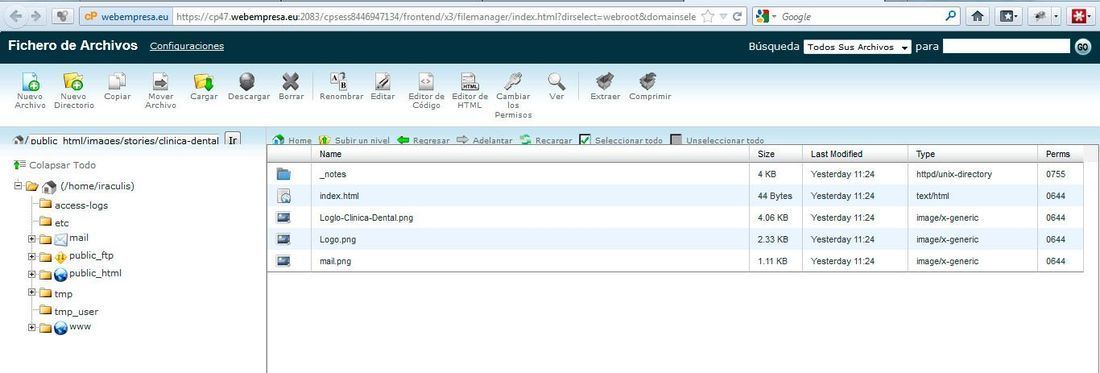Image resolution: width=1100 pixels, height=373 pixels.
Task: Click the Extraer archive icon
Action: tap(605, 82)
